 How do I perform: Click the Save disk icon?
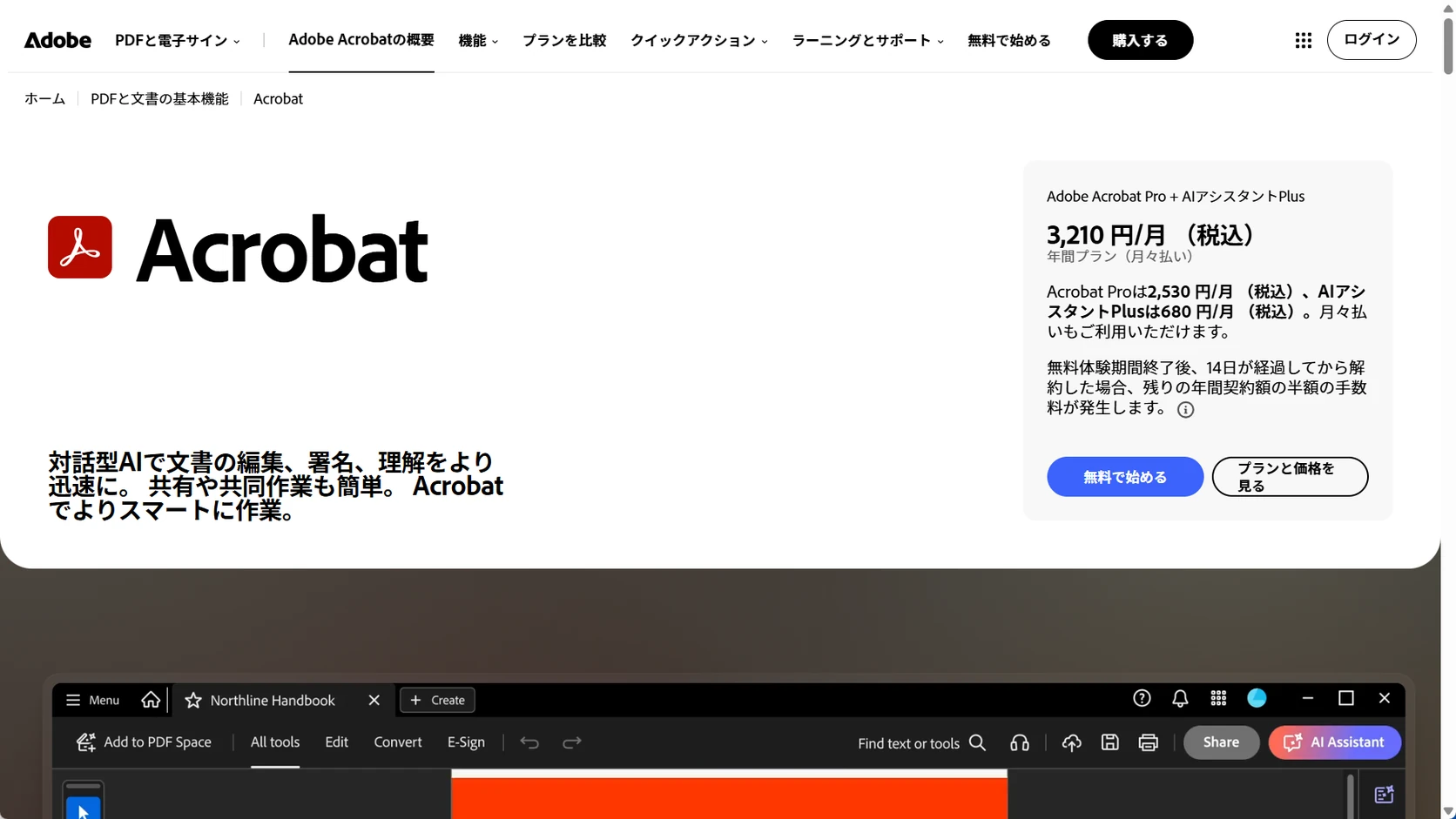[x=1109, y=742]
